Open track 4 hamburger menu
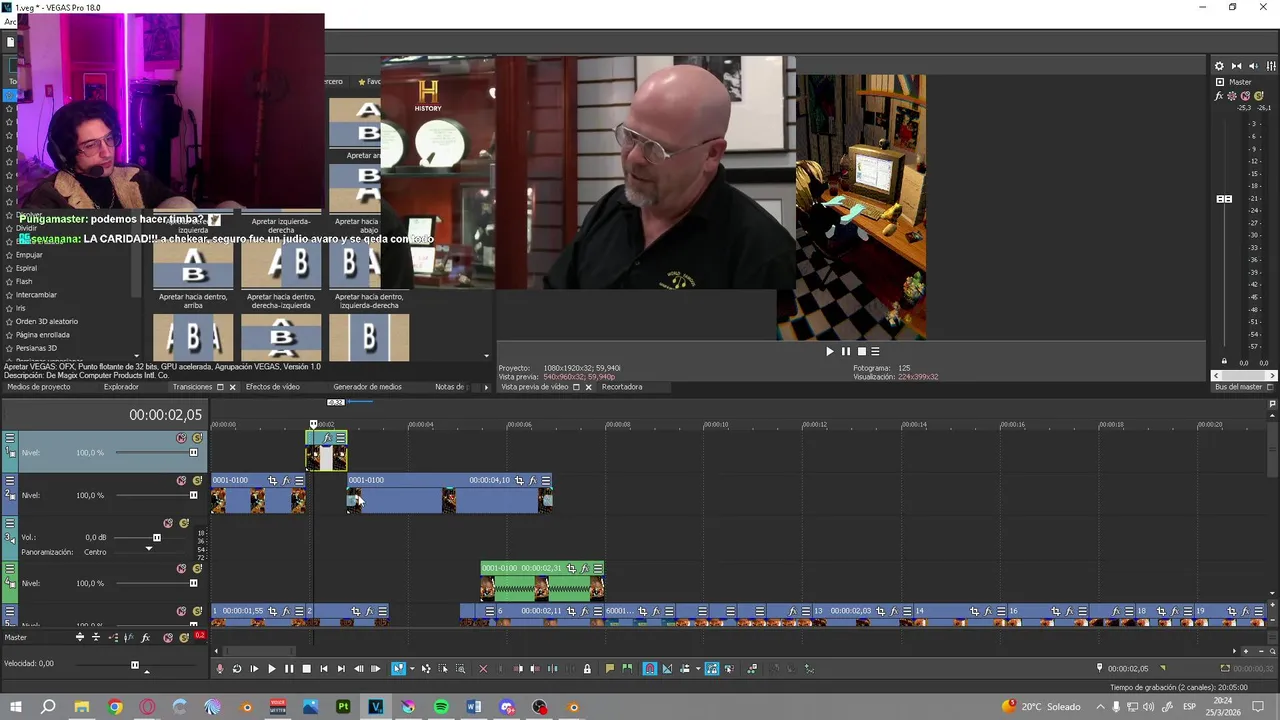Screen dimensions: 1280x720 pyautogui.click(x=10, y=569)
